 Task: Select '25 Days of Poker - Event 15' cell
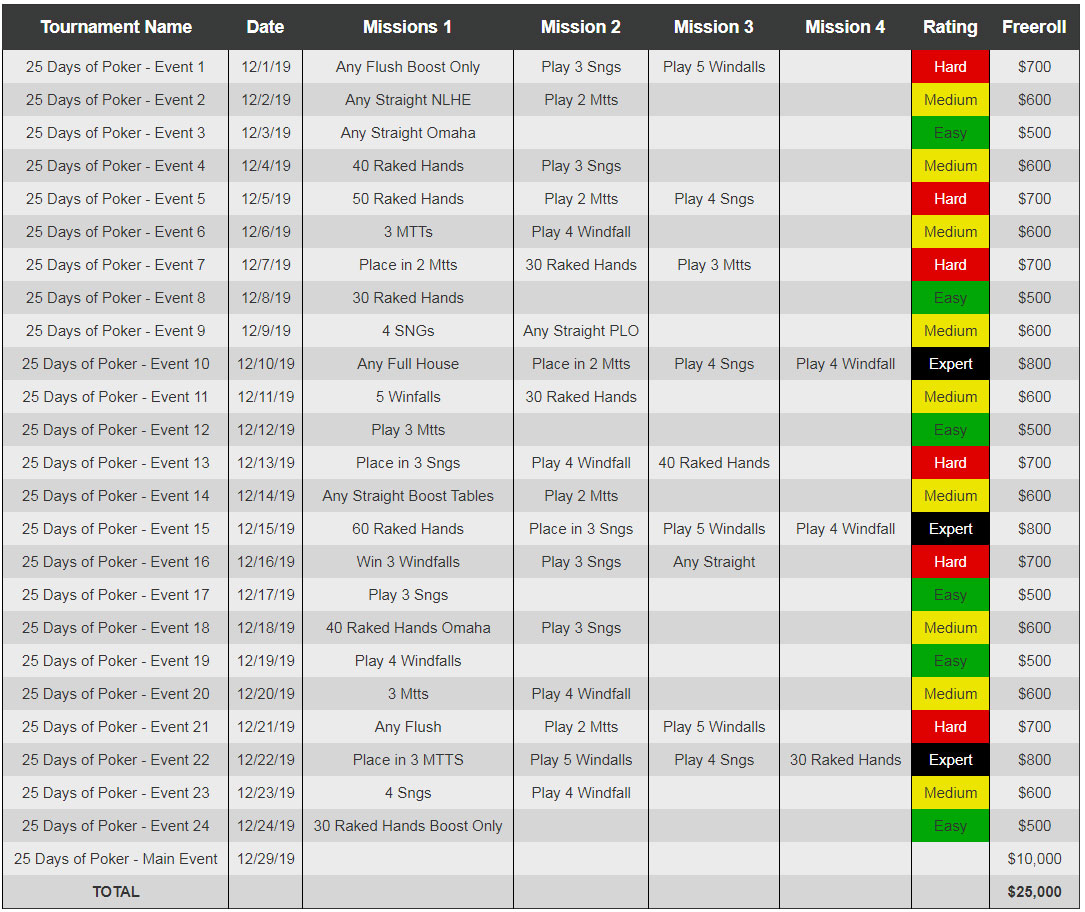pos(116,529)
